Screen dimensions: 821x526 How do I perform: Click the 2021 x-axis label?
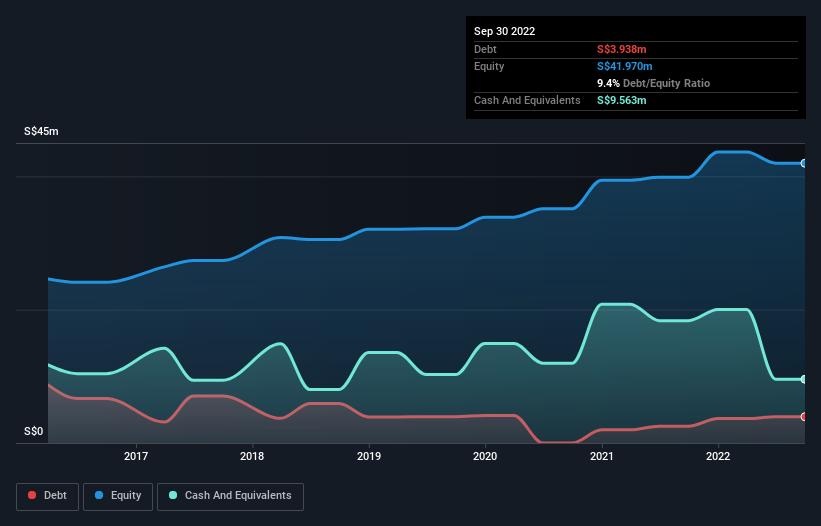(x=602, y=456)
